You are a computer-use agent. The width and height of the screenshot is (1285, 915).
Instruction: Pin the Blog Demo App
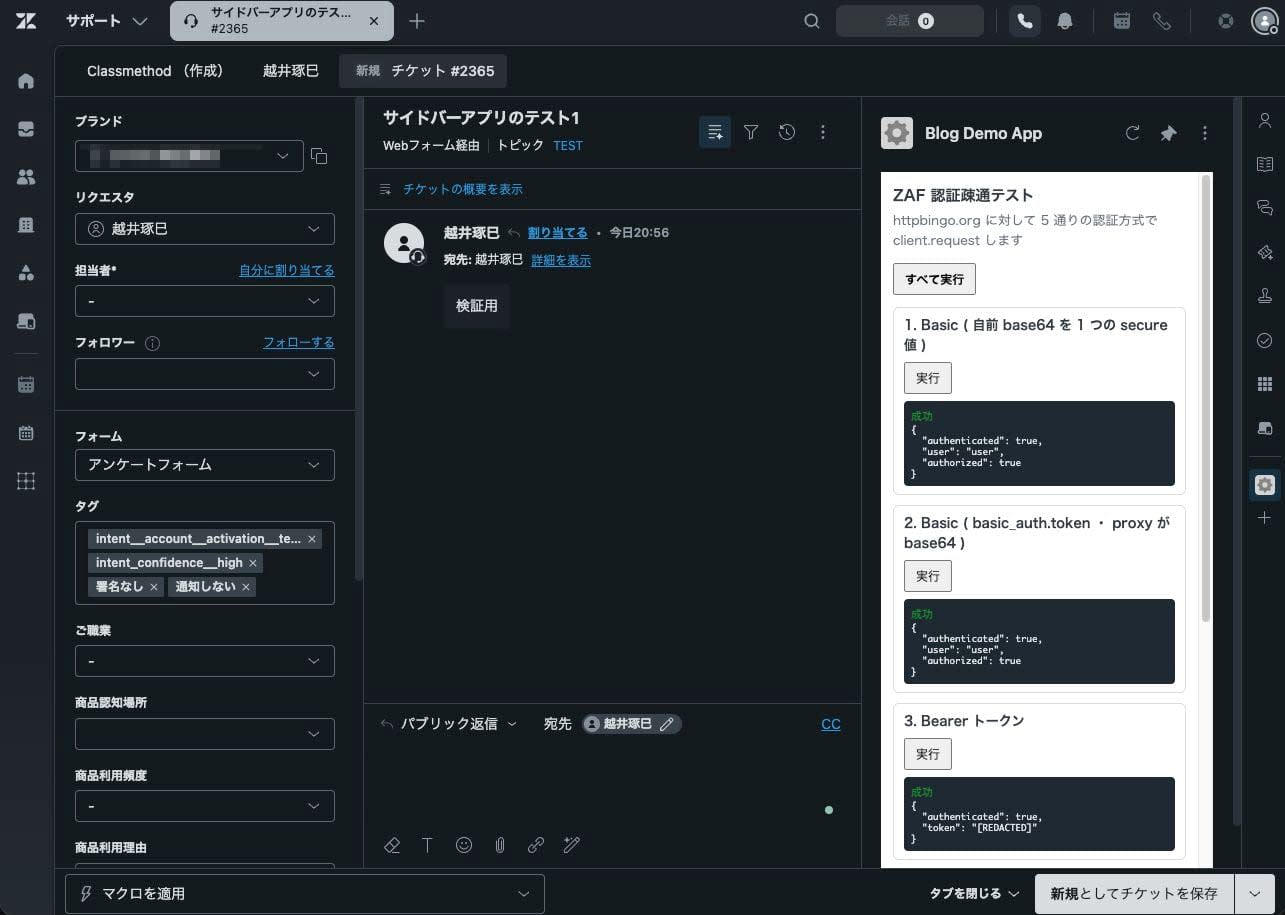1168,133
